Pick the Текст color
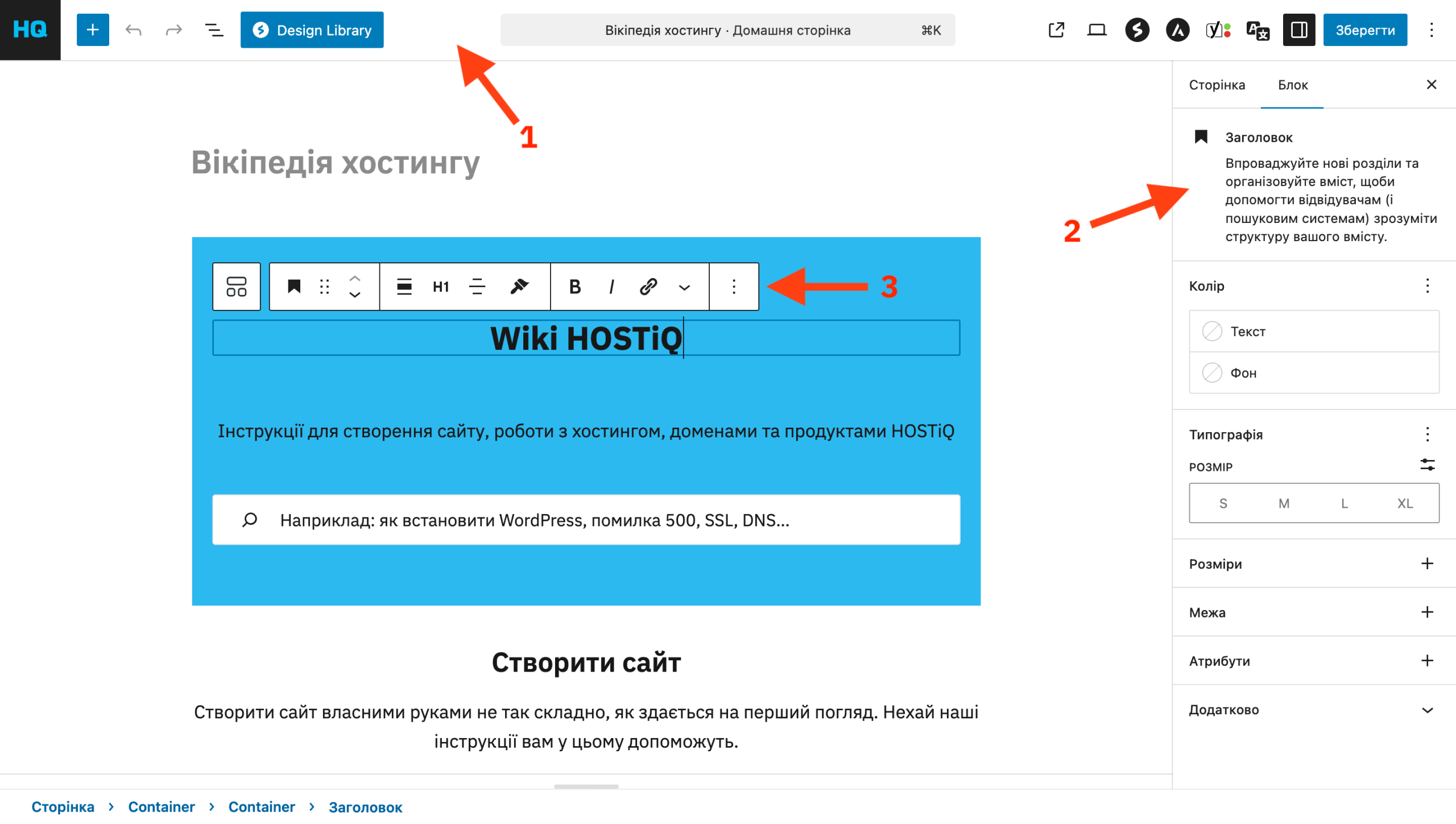 (1314, 332)
